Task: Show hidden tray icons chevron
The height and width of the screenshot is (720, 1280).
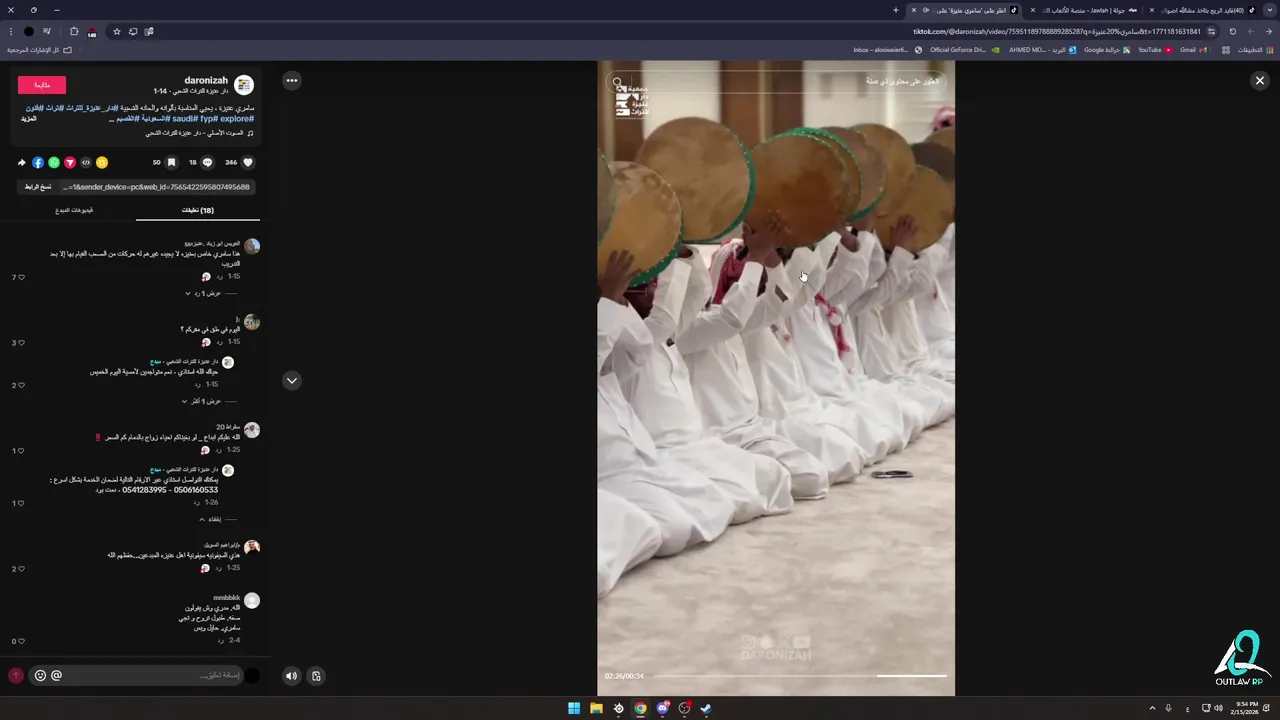Action: (1150, 708)
